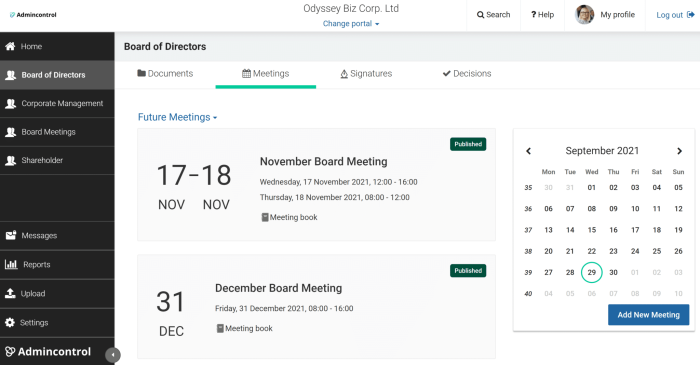Screen dimensions: 700x365
Task: Open Meeting book for November Board Meeting
Action: coord(289,217)
